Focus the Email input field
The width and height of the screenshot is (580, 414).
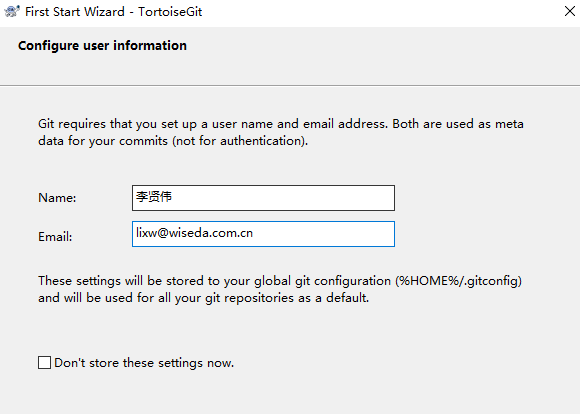[263, 234]
